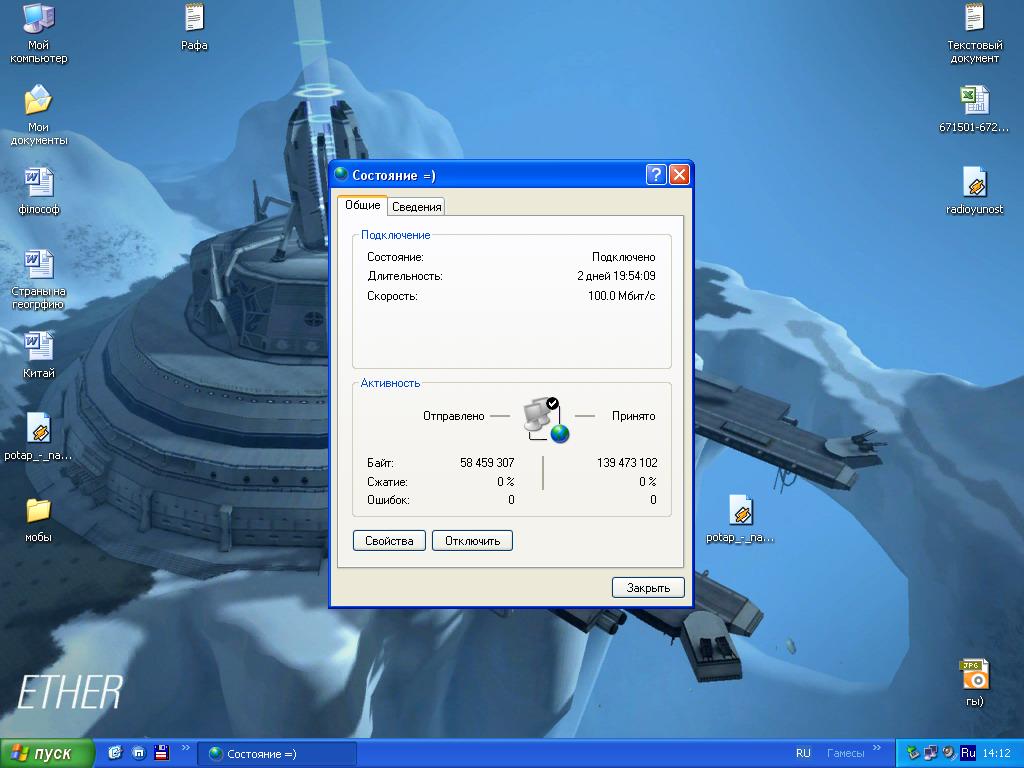Image resolution: width=1024 pixels, height=768 pixels.
Task: Click the floppy disk quick launch icon
Action: 161,753
